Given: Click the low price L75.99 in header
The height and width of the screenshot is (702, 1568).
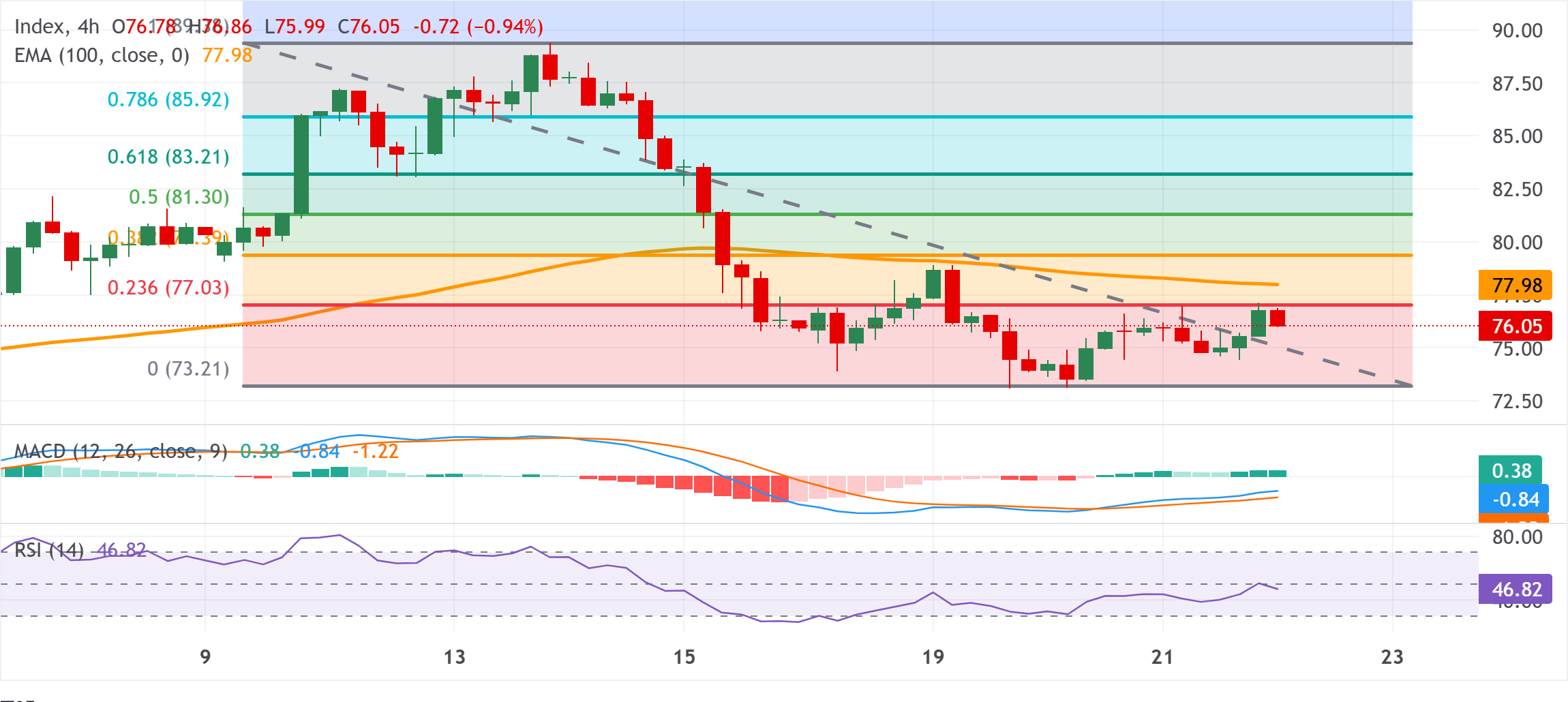Looking at the screenshot, I should click(x=295, y=27).
